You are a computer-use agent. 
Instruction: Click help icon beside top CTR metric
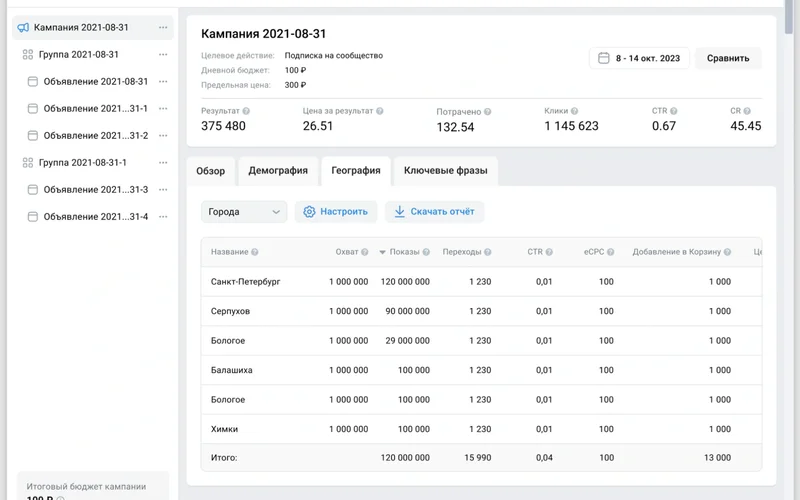click(673, 111)
